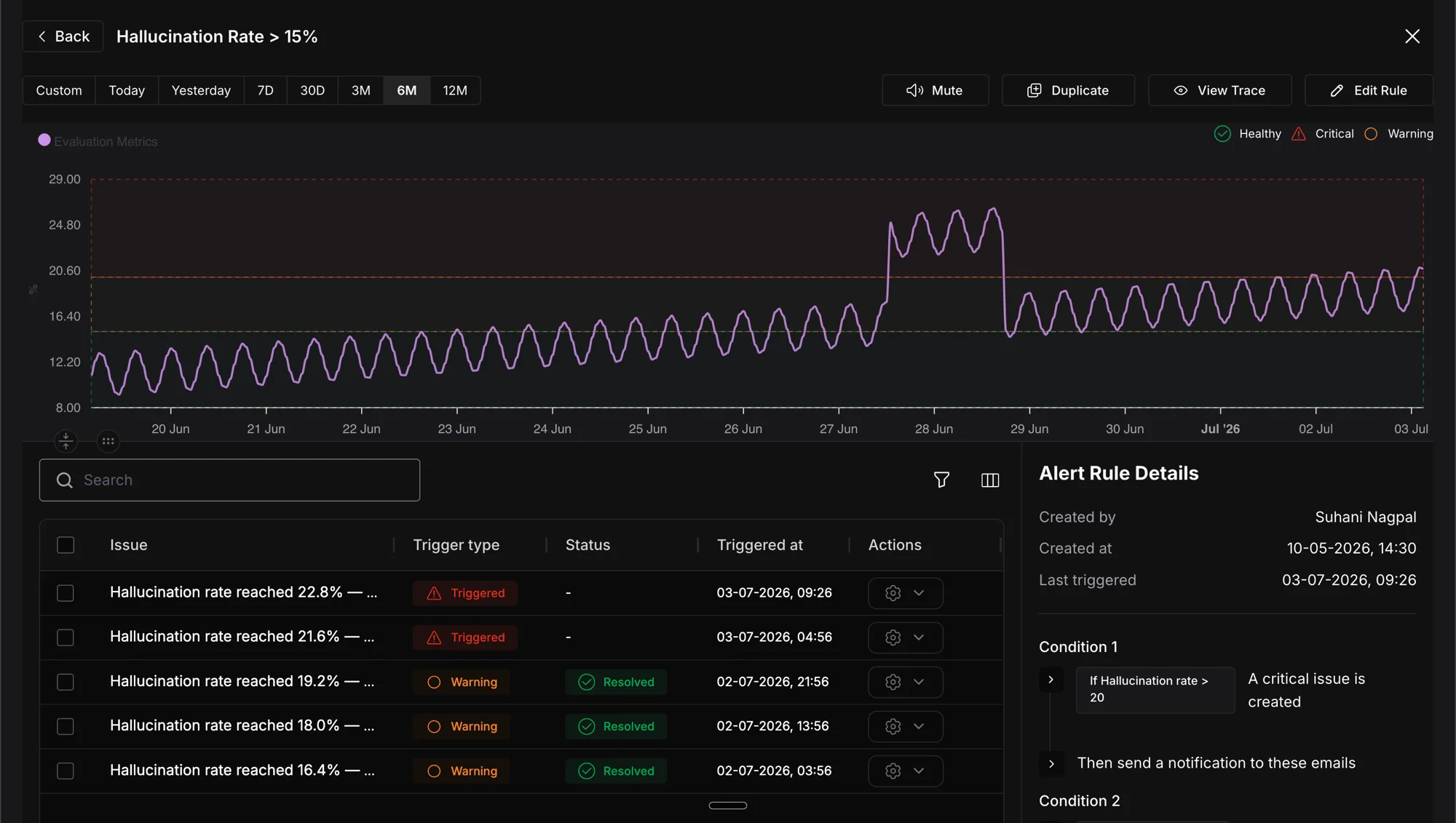This screenshot has height=823, width=1456.
Task: Select the Custom time range tab
Action: [x=59, y=90]
